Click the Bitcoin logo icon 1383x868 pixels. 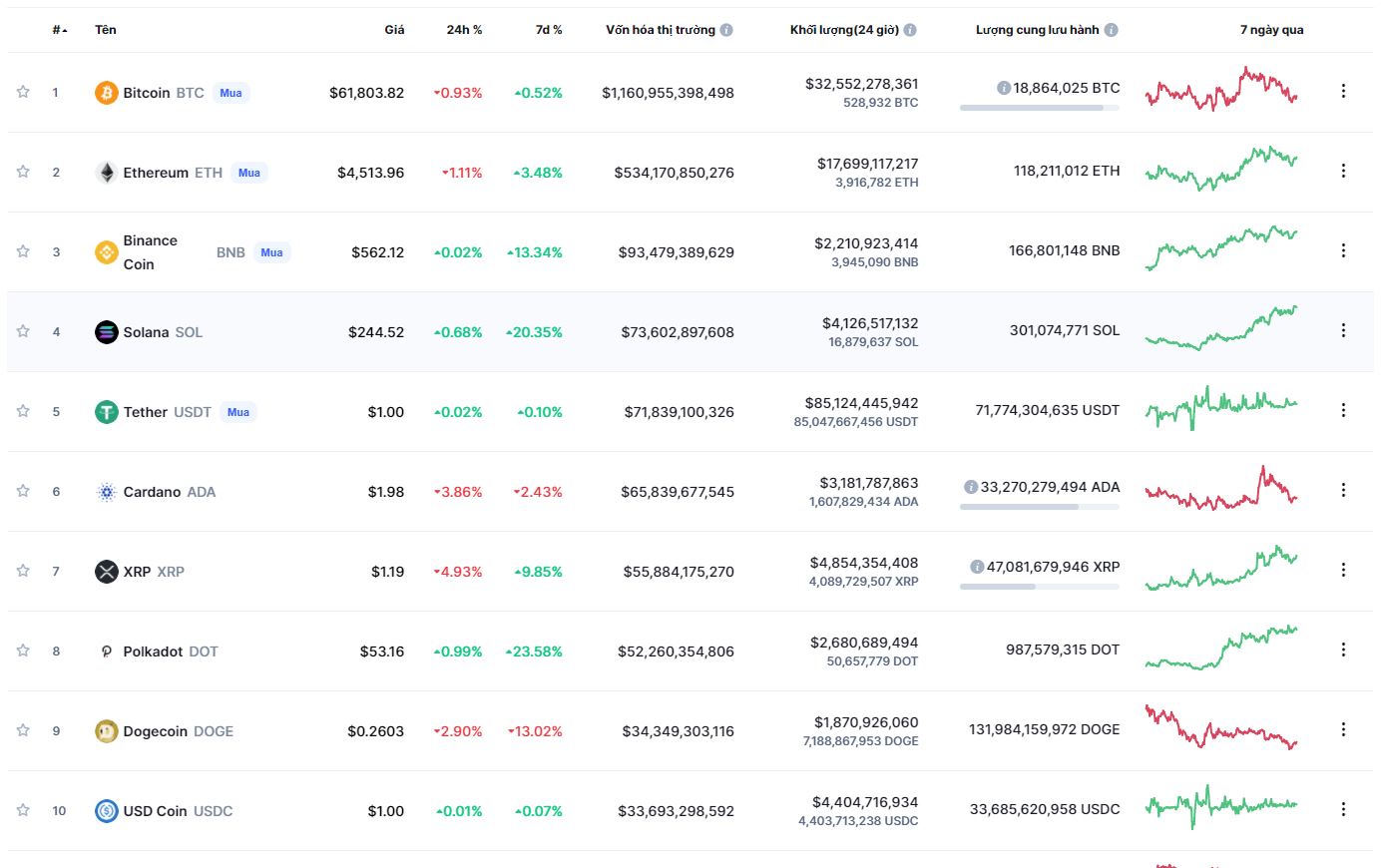coord(106,93)
